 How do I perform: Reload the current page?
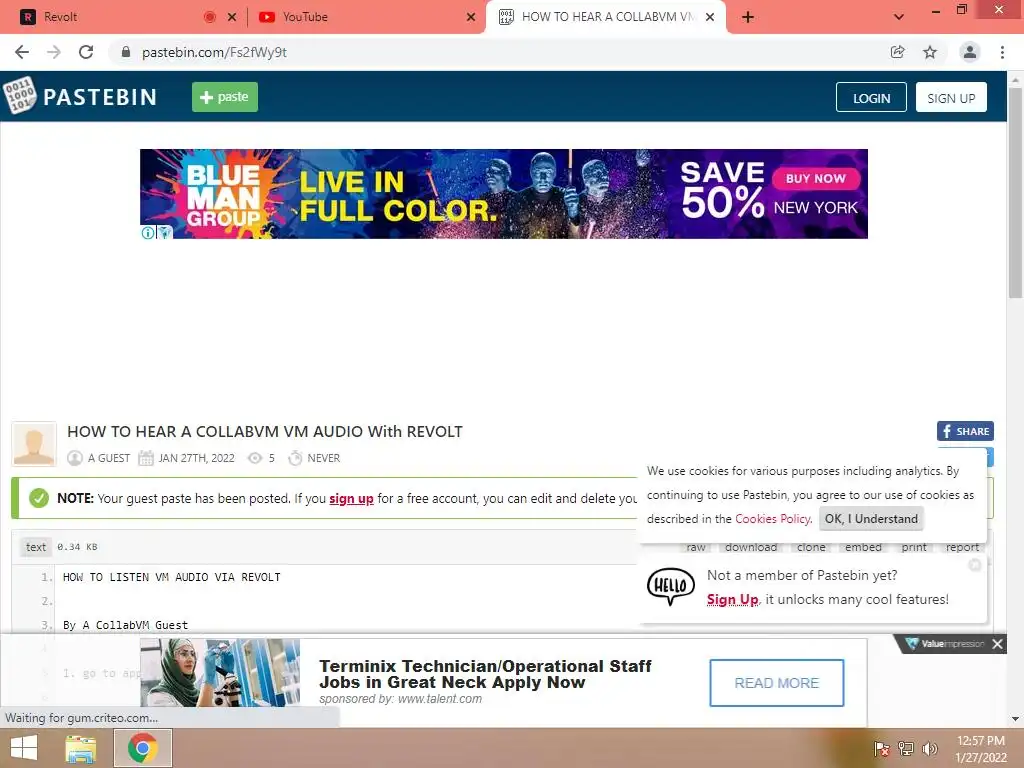click(x=86, y=52)
